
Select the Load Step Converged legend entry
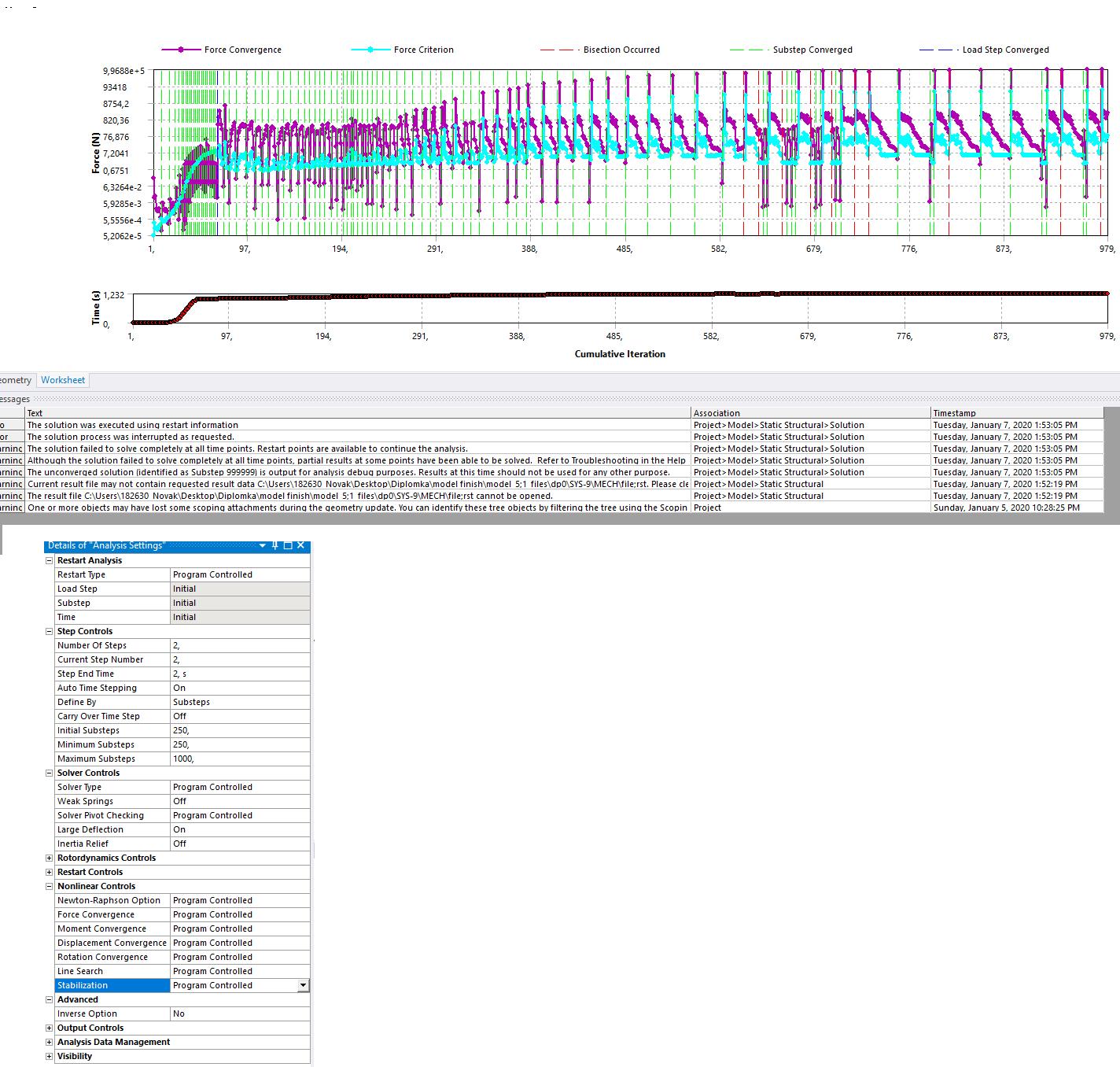[x=984, y=50]
